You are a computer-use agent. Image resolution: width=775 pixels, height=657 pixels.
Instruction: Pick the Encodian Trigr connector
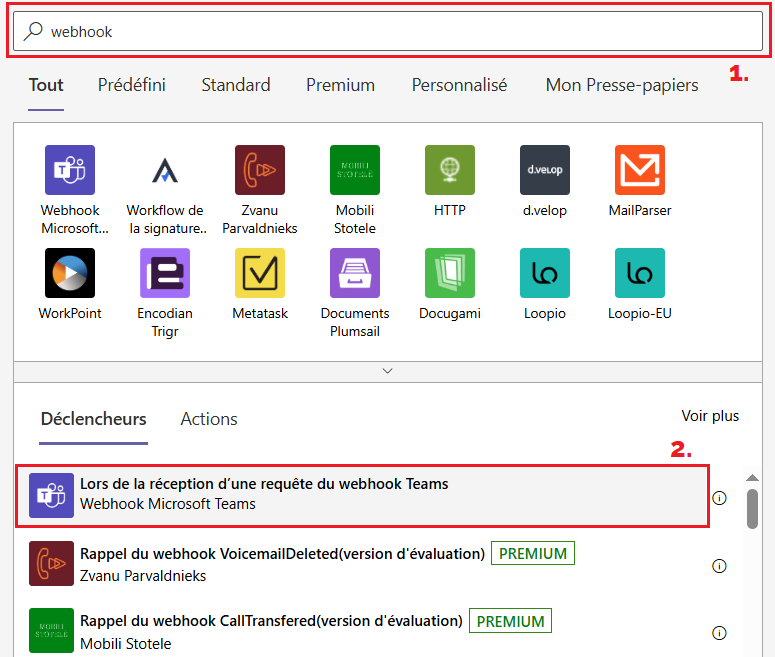pyautogui.click(x=165, y=273)
